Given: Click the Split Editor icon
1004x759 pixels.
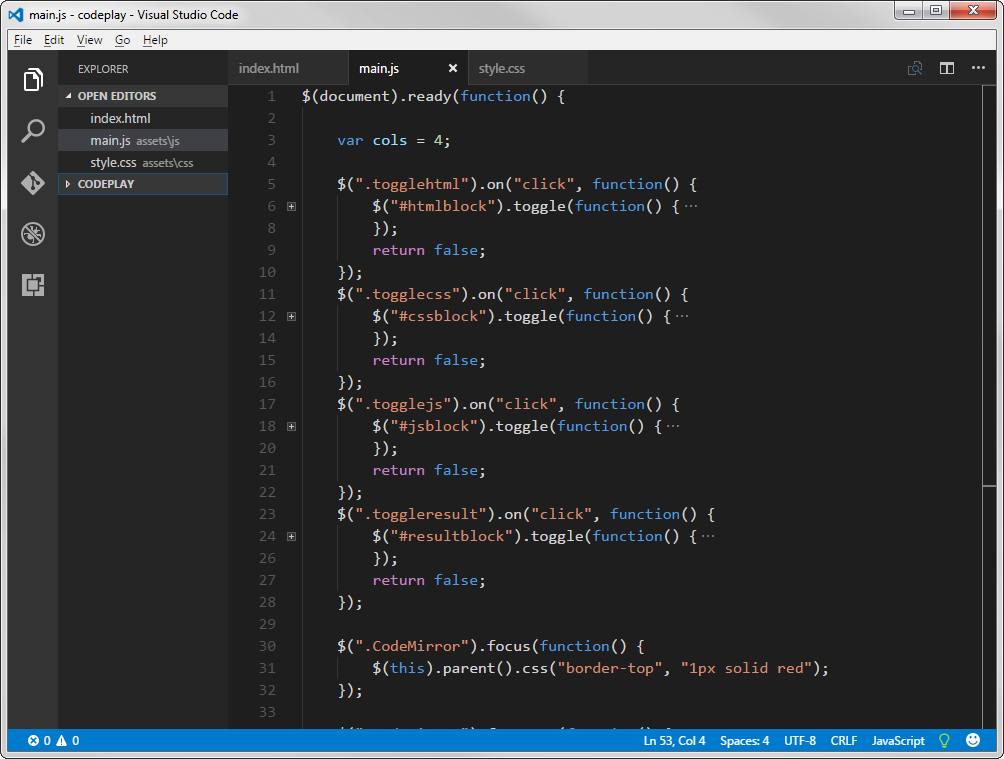Looking at the screenshot, I should pos(946,69).
